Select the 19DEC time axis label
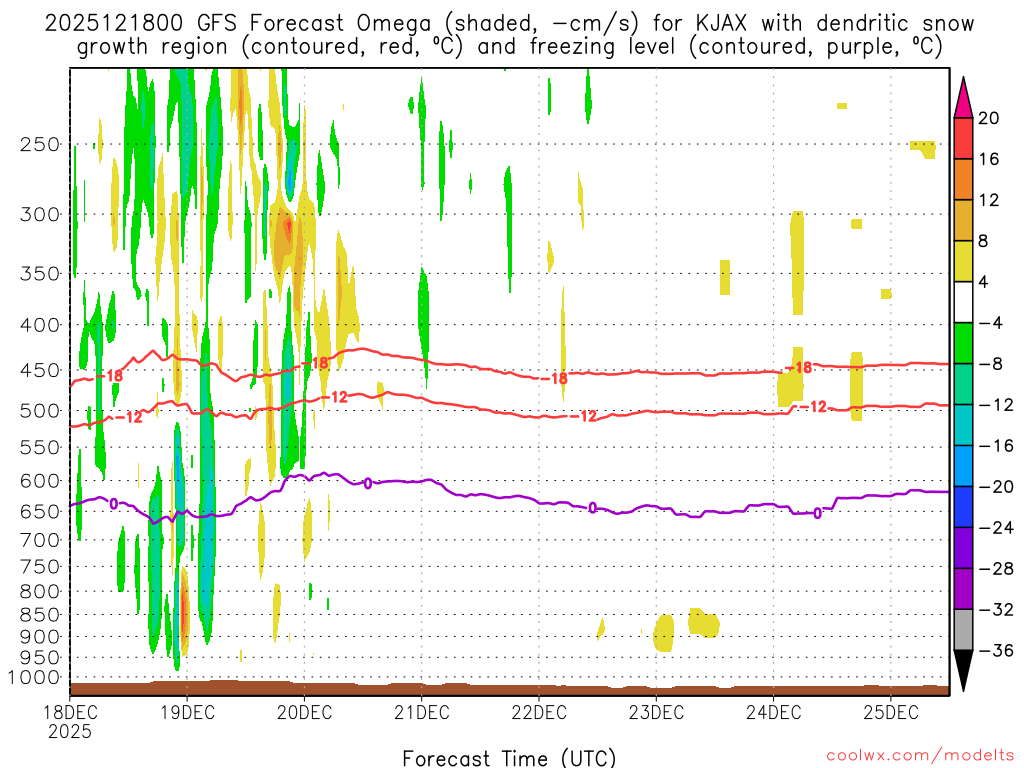Image resolution: width=1024 pixels, height=768 pixels. click(187, 712)
